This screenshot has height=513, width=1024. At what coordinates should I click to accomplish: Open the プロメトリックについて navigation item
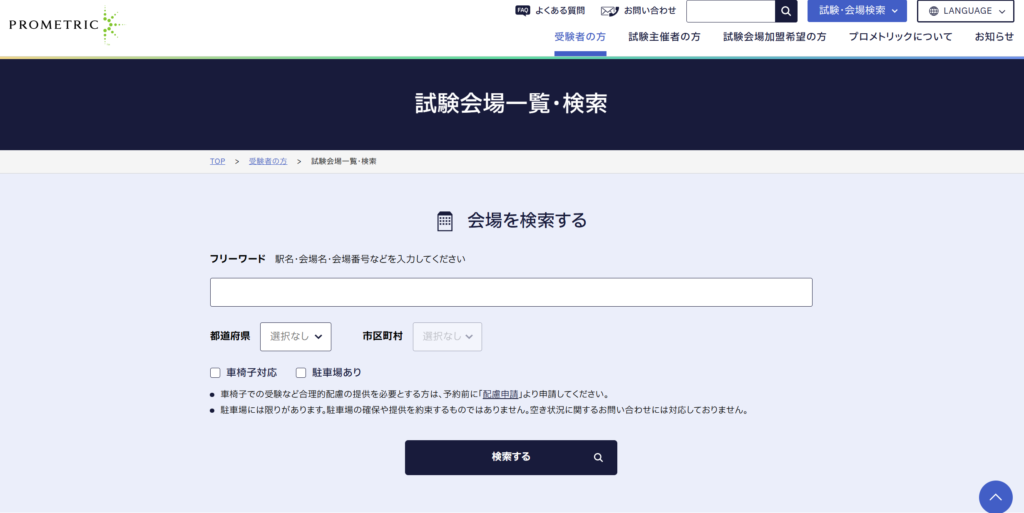901,37
